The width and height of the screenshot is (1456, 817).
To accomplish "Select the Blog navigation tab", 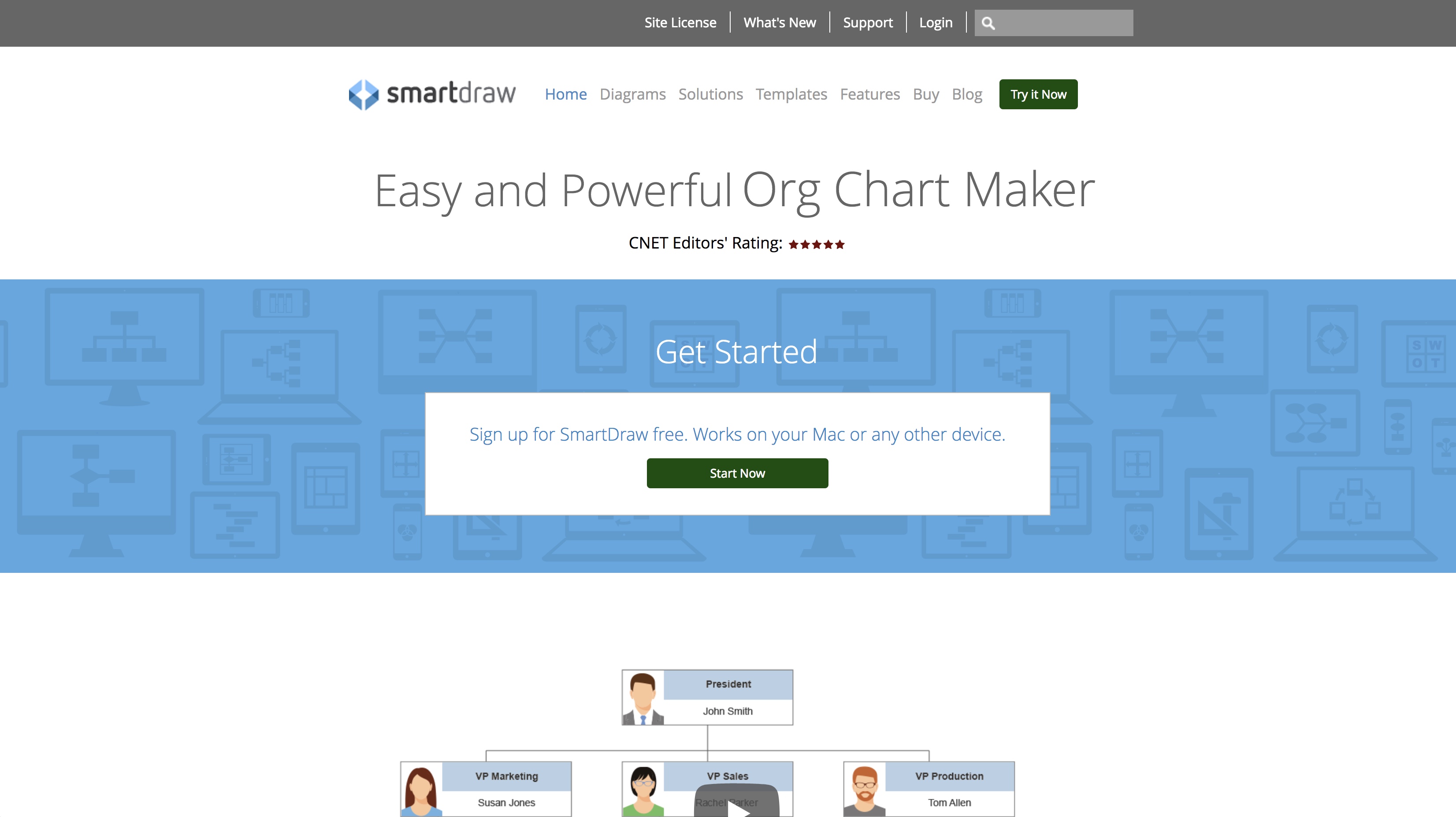I will click(x=966, y=93).
